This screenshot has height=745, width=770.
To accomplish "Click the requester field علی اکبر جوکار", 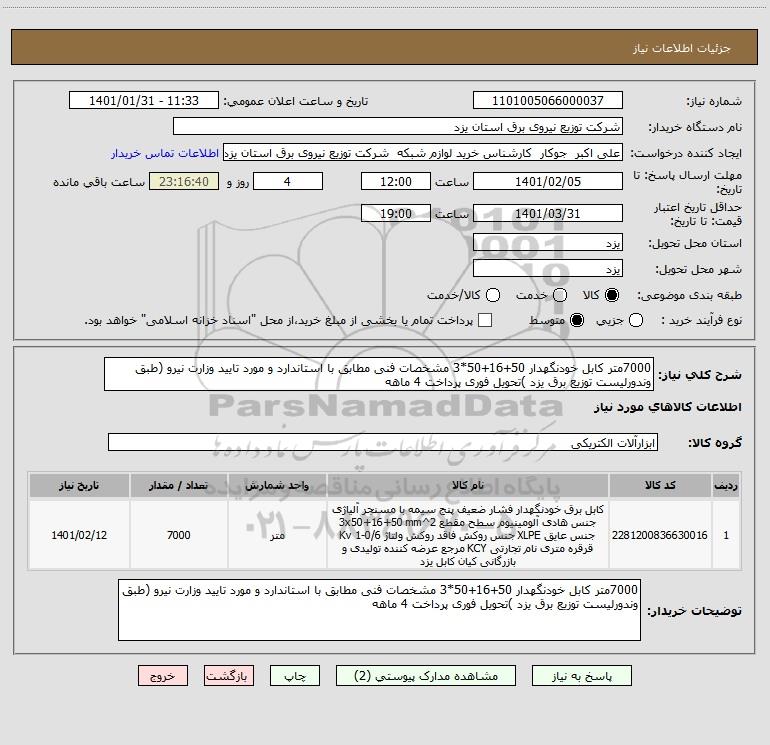I will coord(423,153).
